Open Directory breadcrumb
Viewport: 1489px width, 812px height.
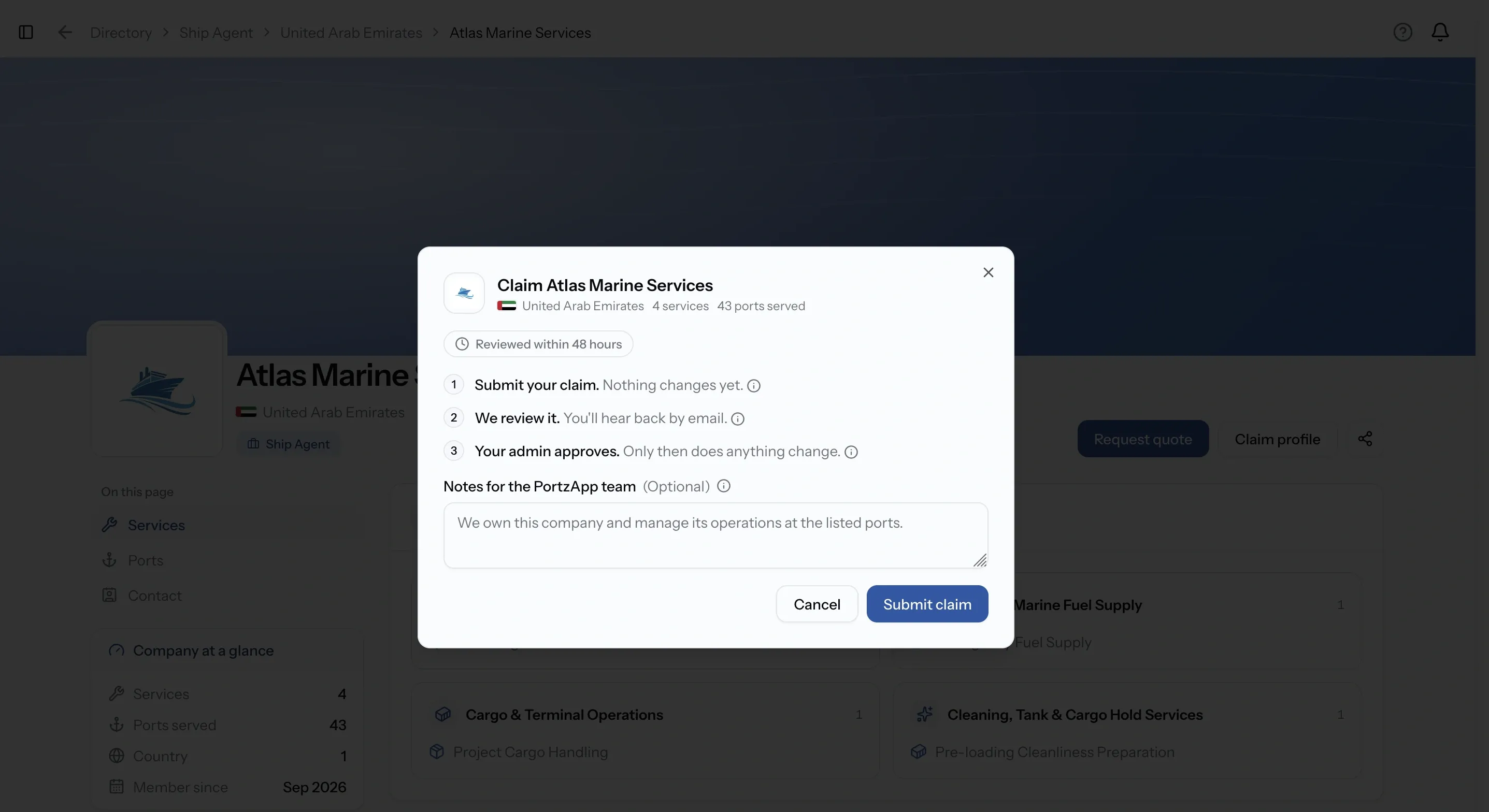121,32
